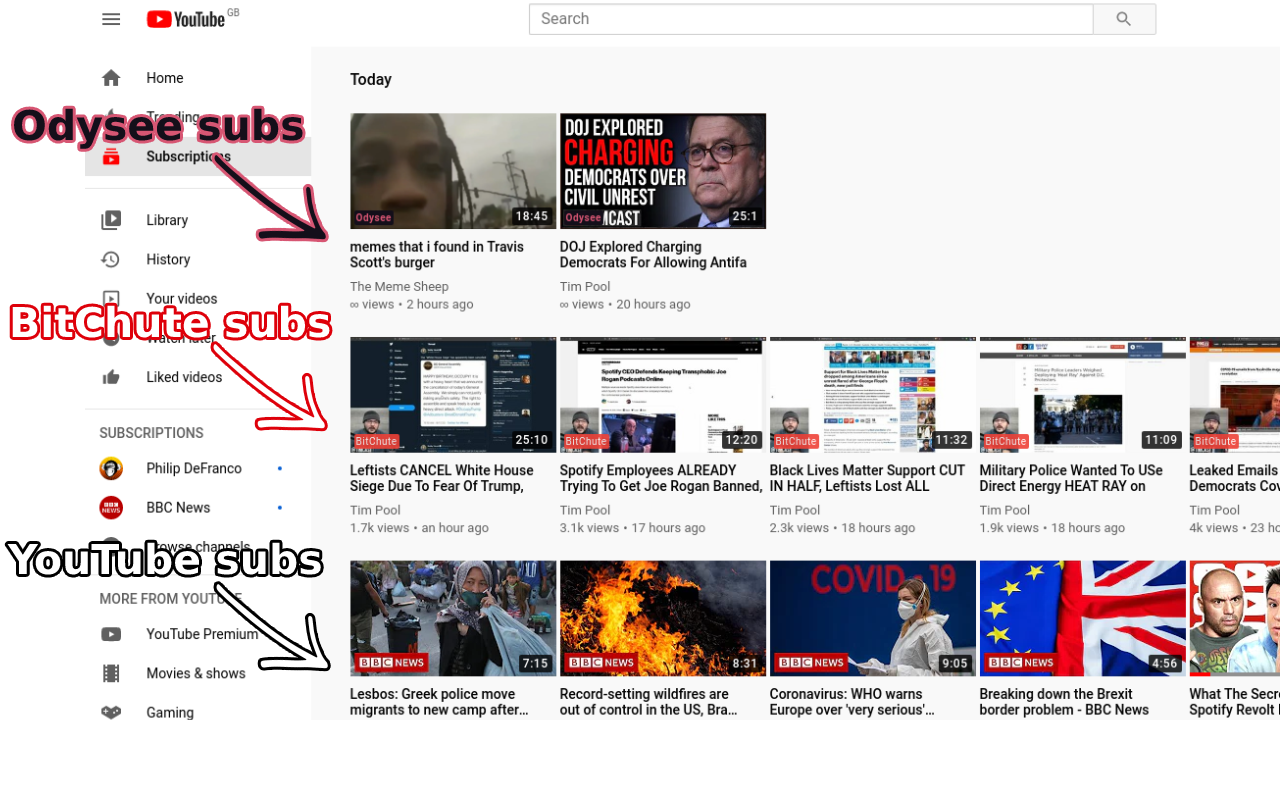Click the search magnifier icon
This screenshot has height=800, width=1280.
(1124, 18)
